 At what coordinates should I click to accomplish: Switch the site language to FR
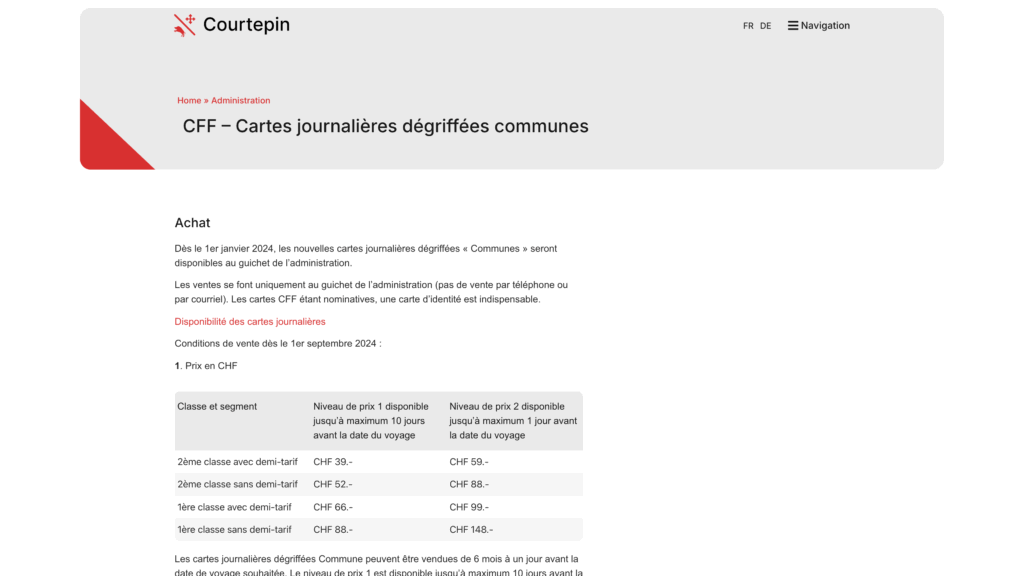[x=748, y=26]
